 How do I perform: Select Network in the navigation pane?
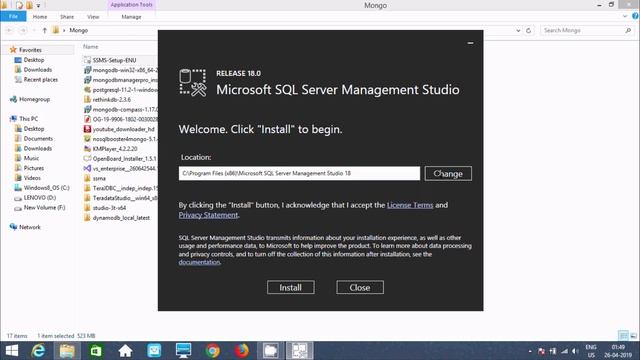tap(29, 227)
